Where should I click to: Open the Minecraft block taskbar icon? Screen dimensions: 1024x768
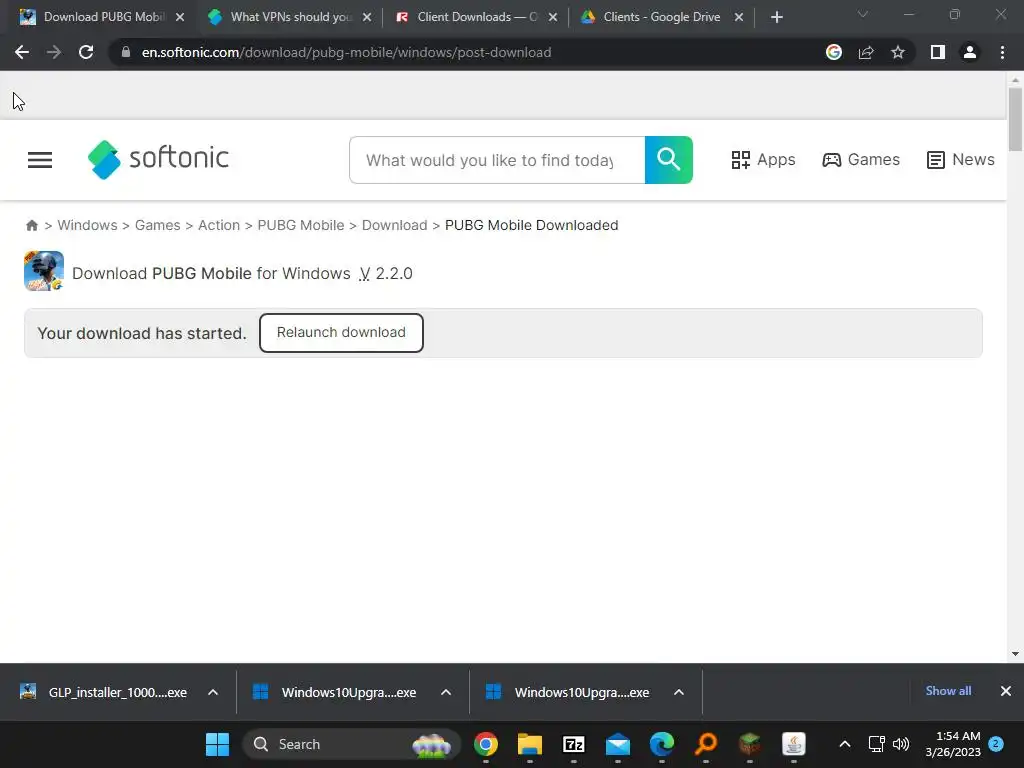pos(750,744)
